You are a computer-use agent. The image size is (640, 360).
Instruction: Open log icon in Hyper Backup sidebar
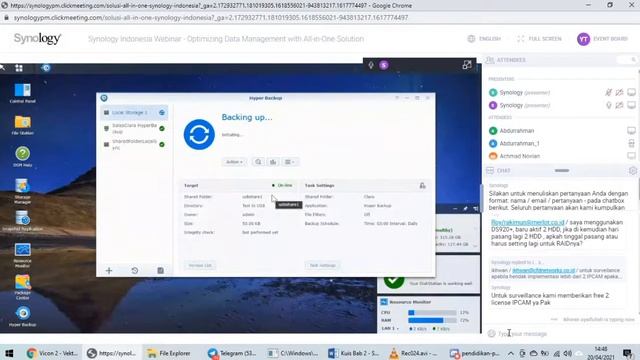coord(160,271)
